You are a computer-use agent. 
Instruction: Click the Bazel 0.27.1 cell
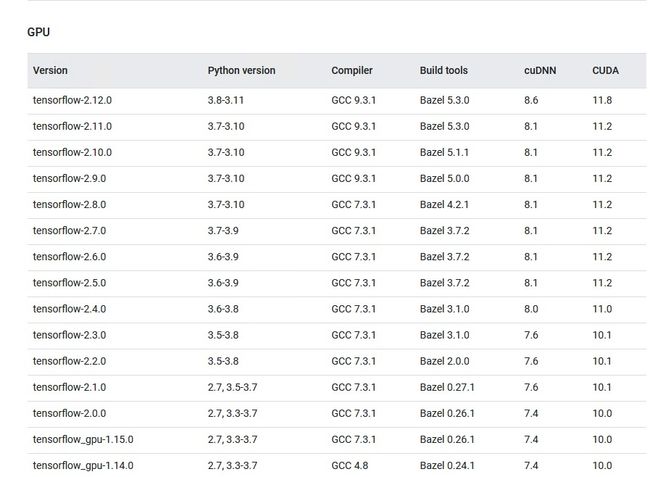447,387
